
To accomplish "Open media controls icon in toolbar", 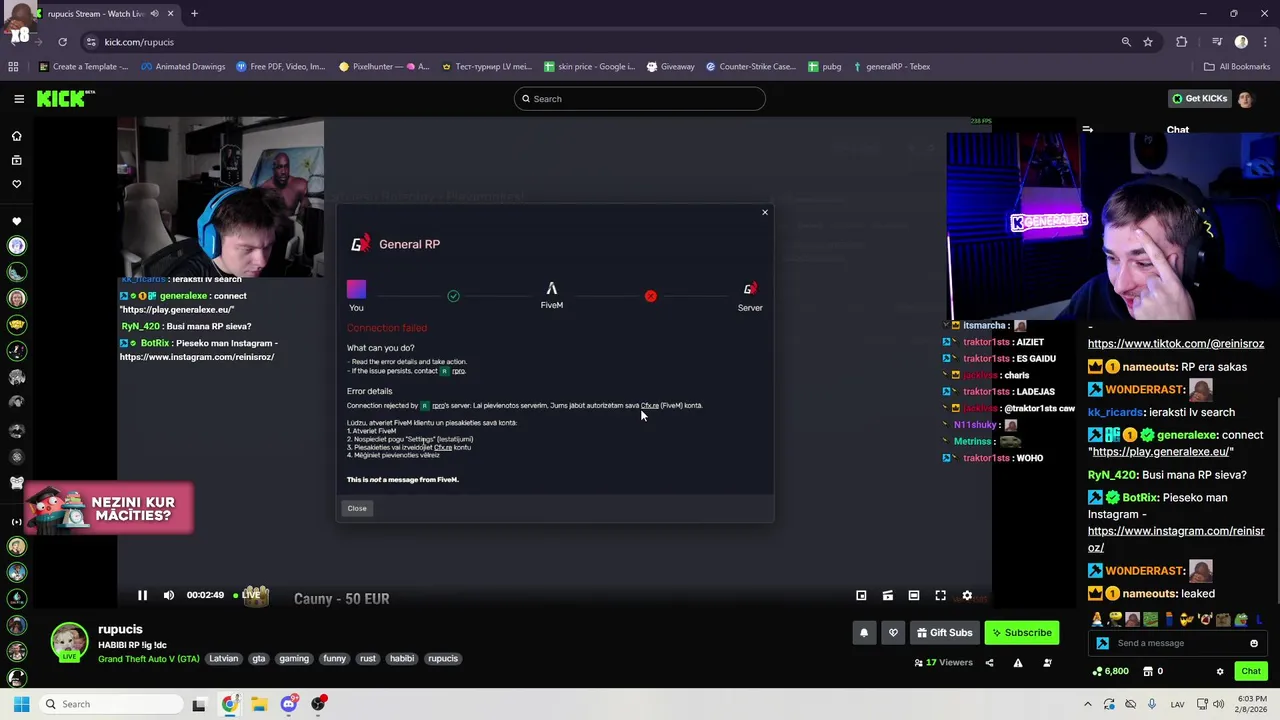I will pyautogui.click(x=1217, y=42).
